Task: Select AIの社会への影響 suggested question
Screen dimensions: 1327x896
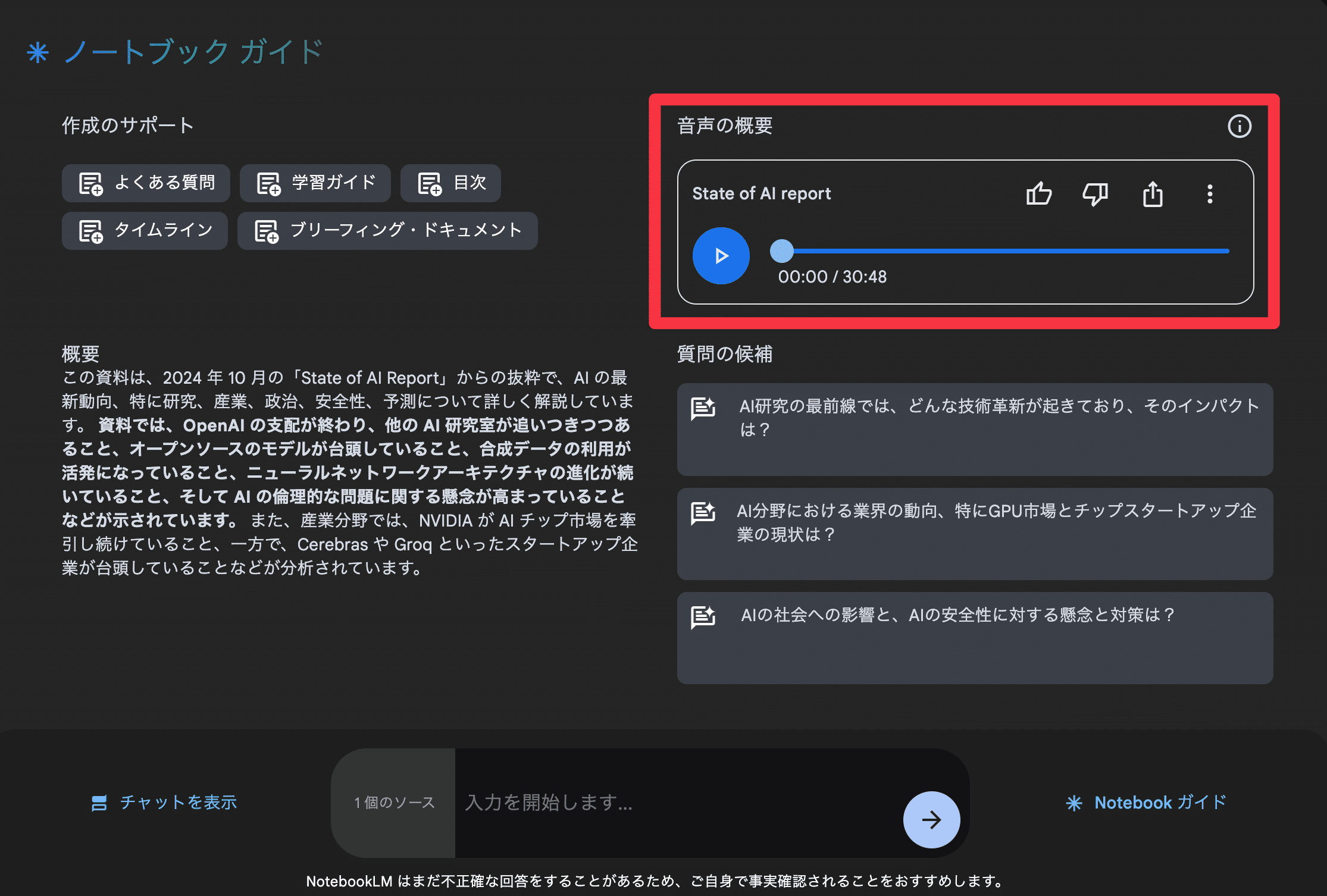Action: [975, 637]
